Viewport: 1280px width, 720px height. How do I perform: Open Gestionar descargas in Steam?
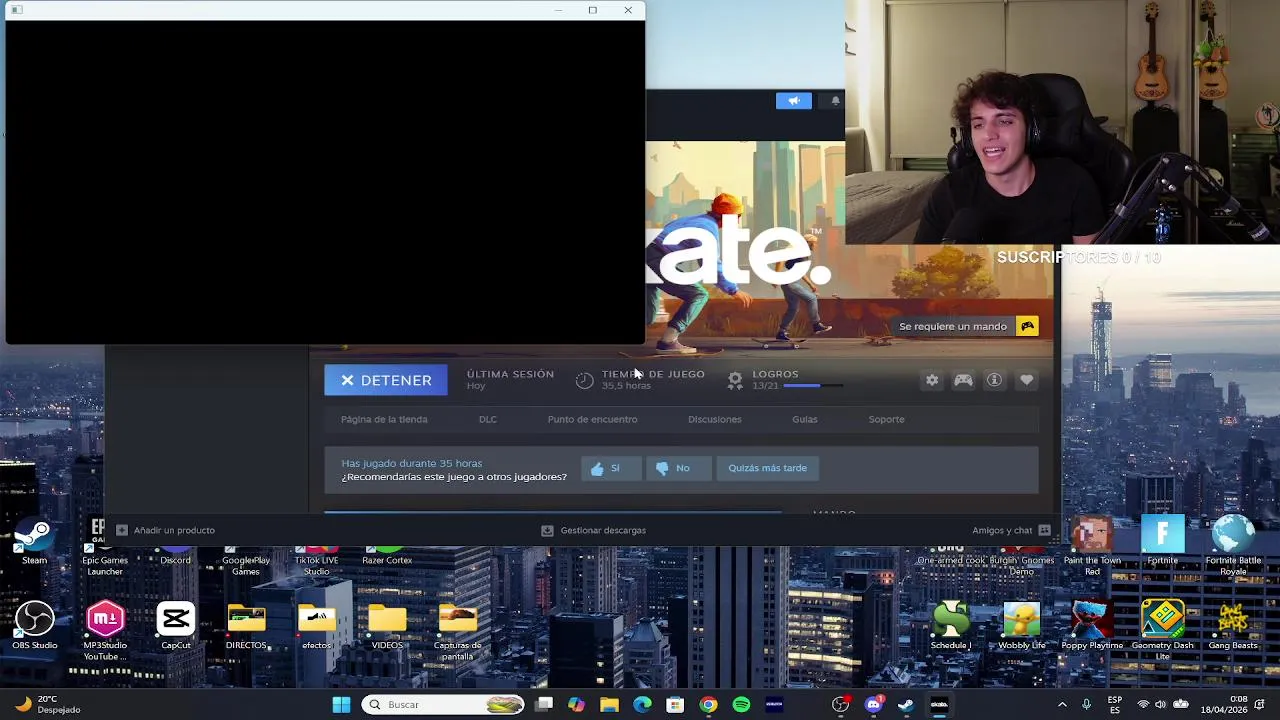coord(594,530)
